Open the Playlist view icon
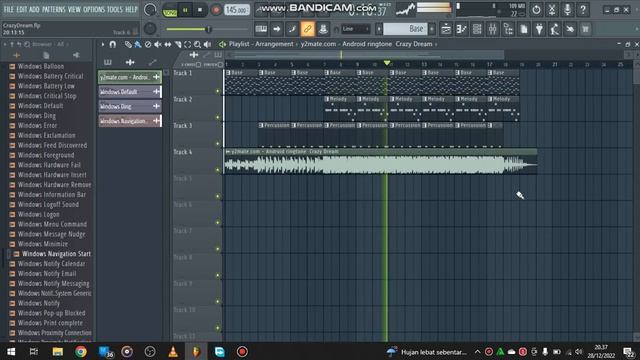 [x=446, y=29]
